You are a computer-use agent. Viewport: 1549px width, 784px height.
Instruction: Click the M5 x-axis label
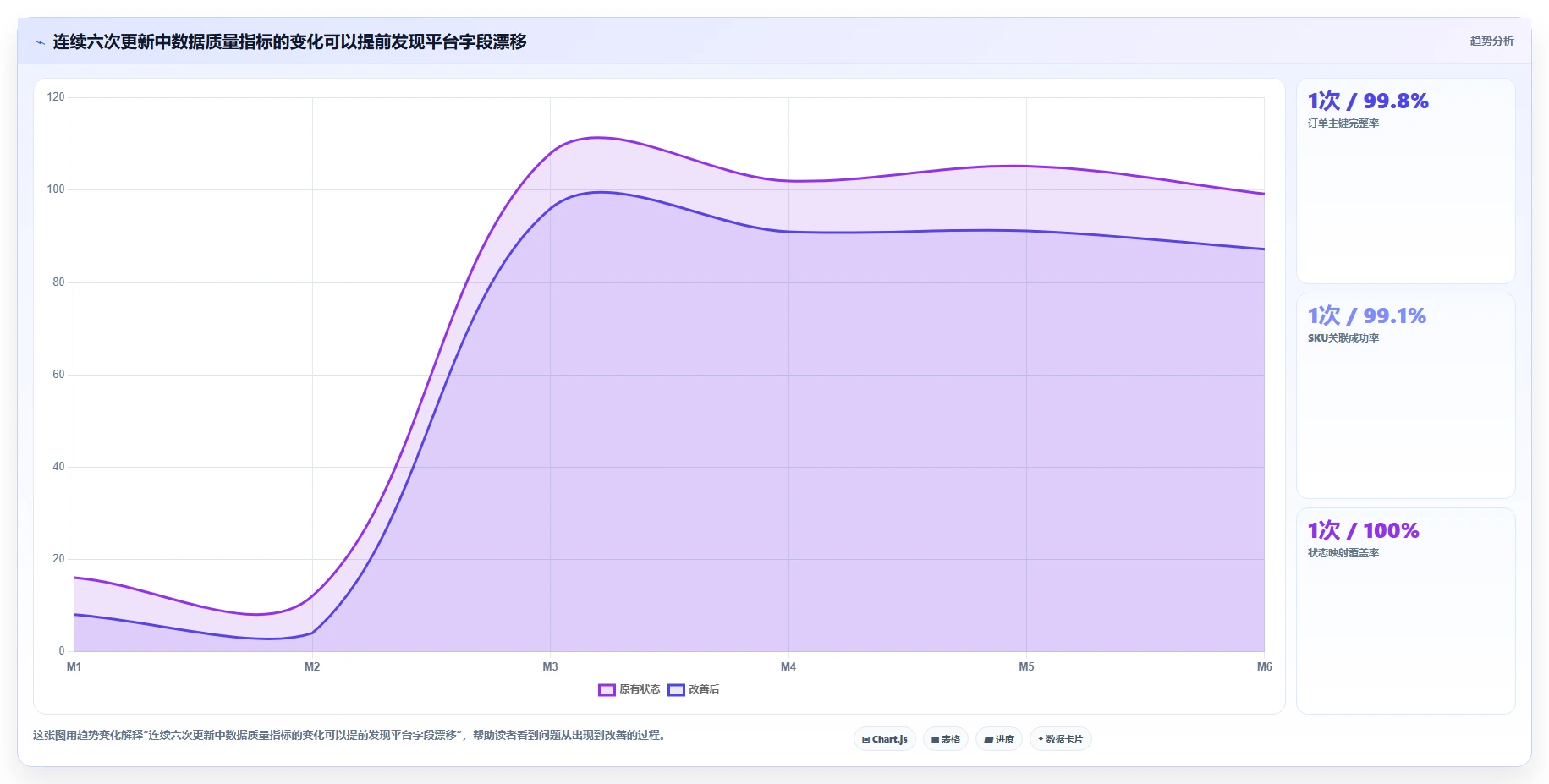1026,667
